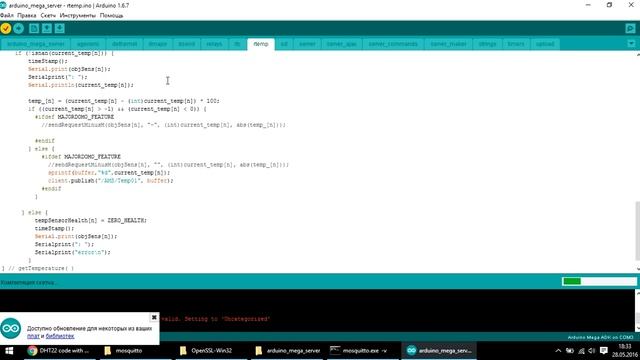The image size is (640, 360).
Task: Click the line 'client.publish("/AMS/Temp01", buffer);'
Action: 111,180
